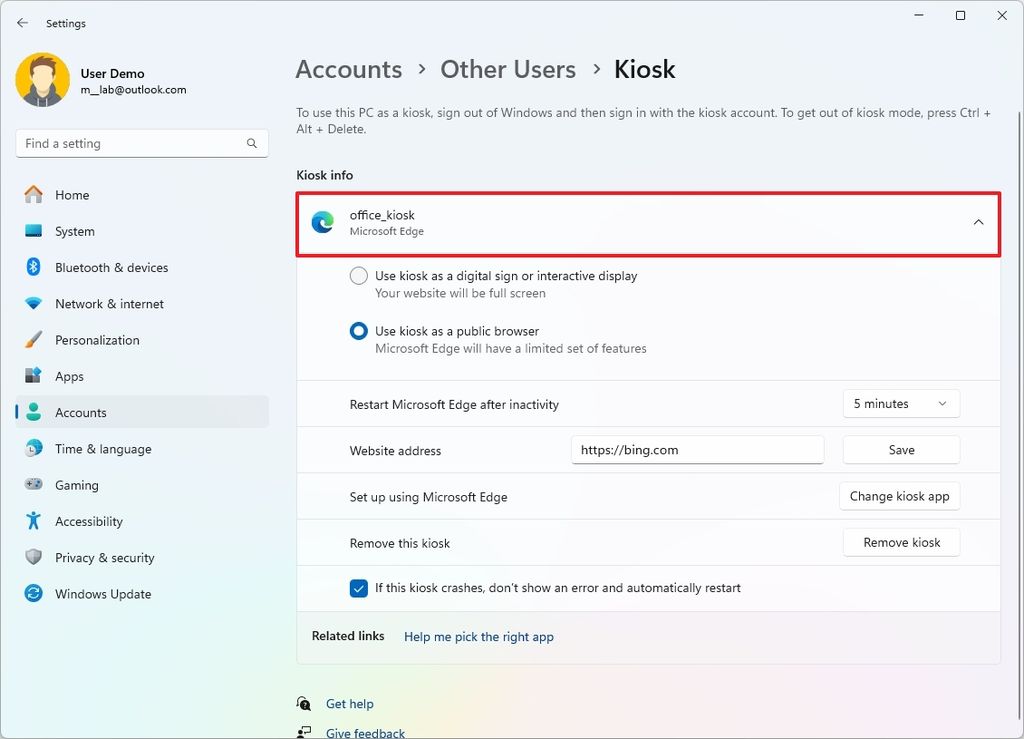The width and height of the screenshot is (1024, 739).
Task: Click Change kiosk app button
Action: pyautogui.click(x=899, y=496)
